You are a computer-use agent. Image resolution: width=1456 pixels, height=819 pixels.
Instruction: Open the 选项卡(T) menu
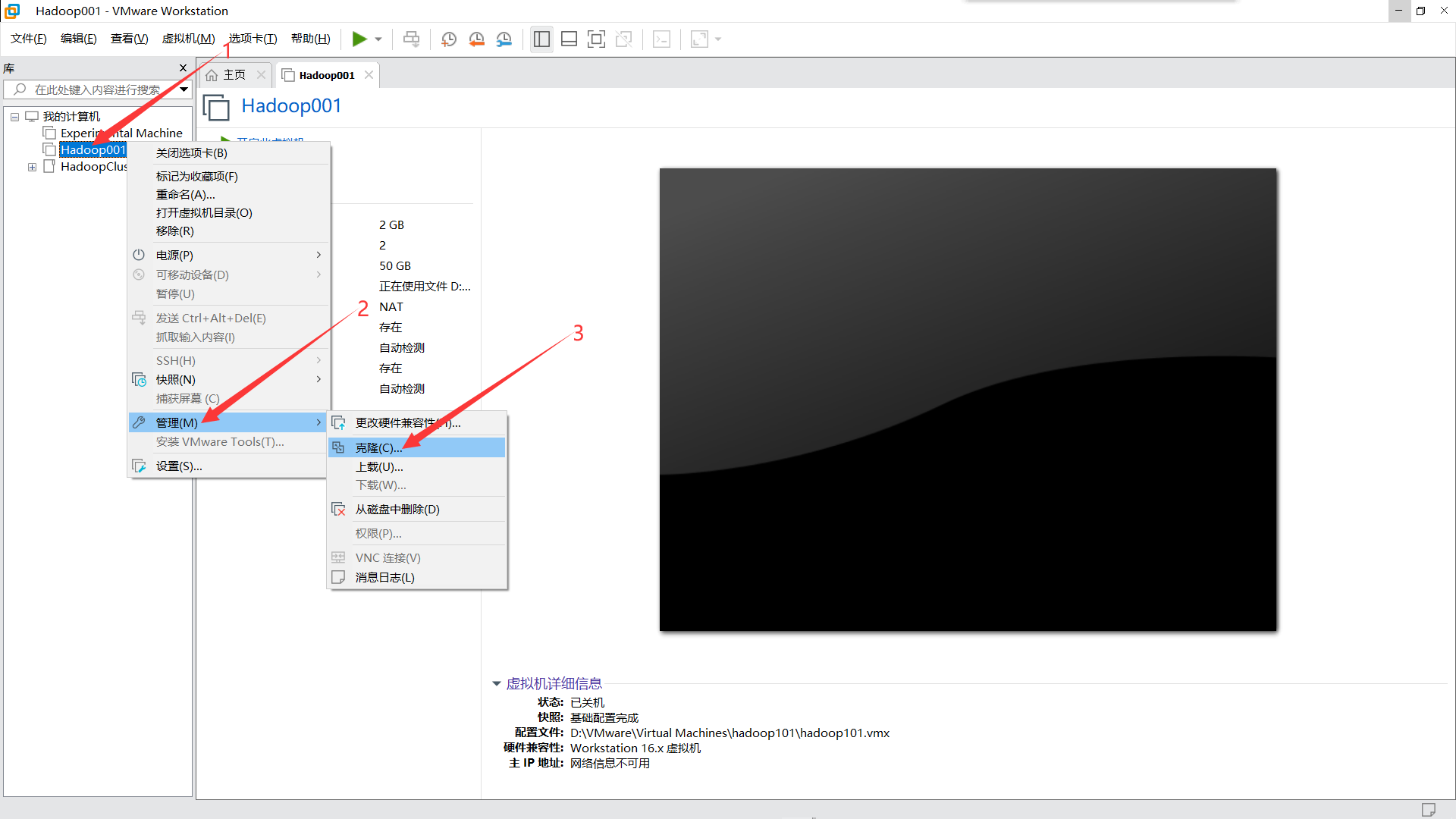[253, 39]
